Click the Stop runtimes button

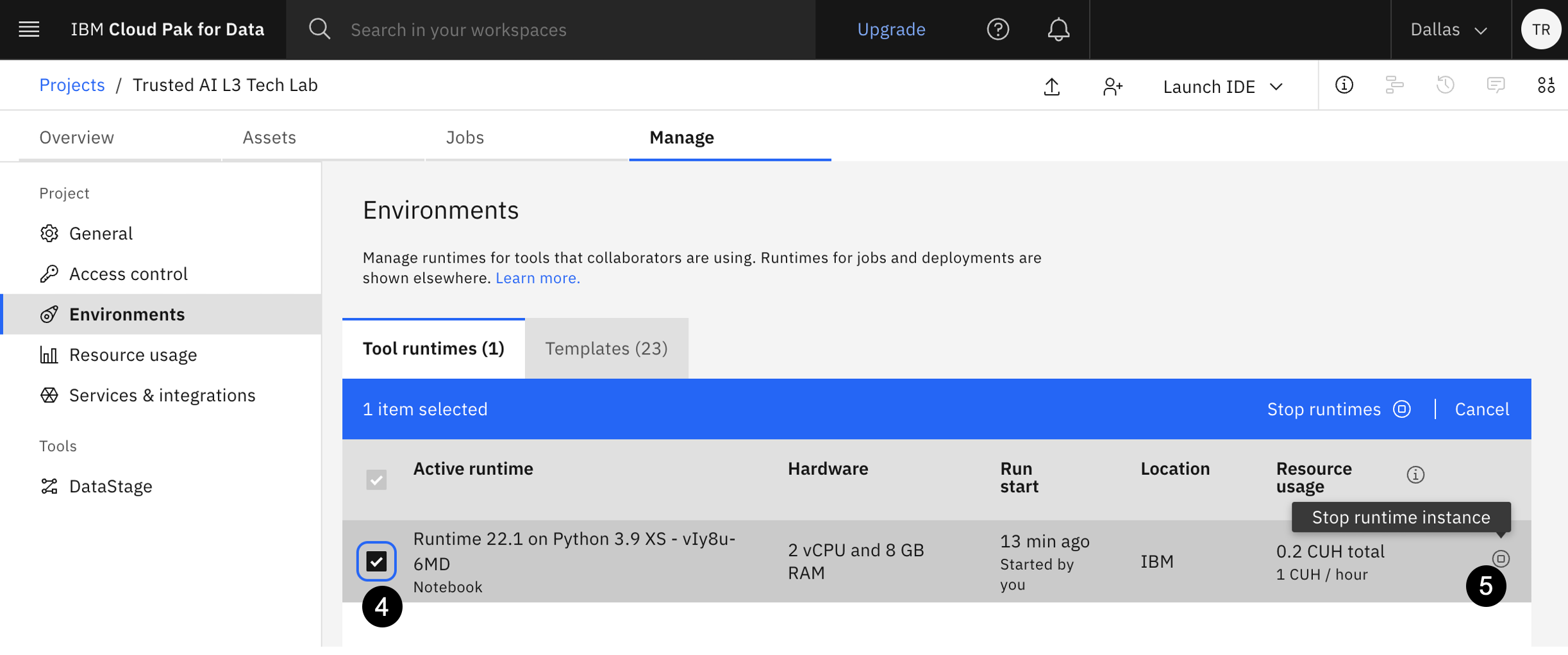1338,409
